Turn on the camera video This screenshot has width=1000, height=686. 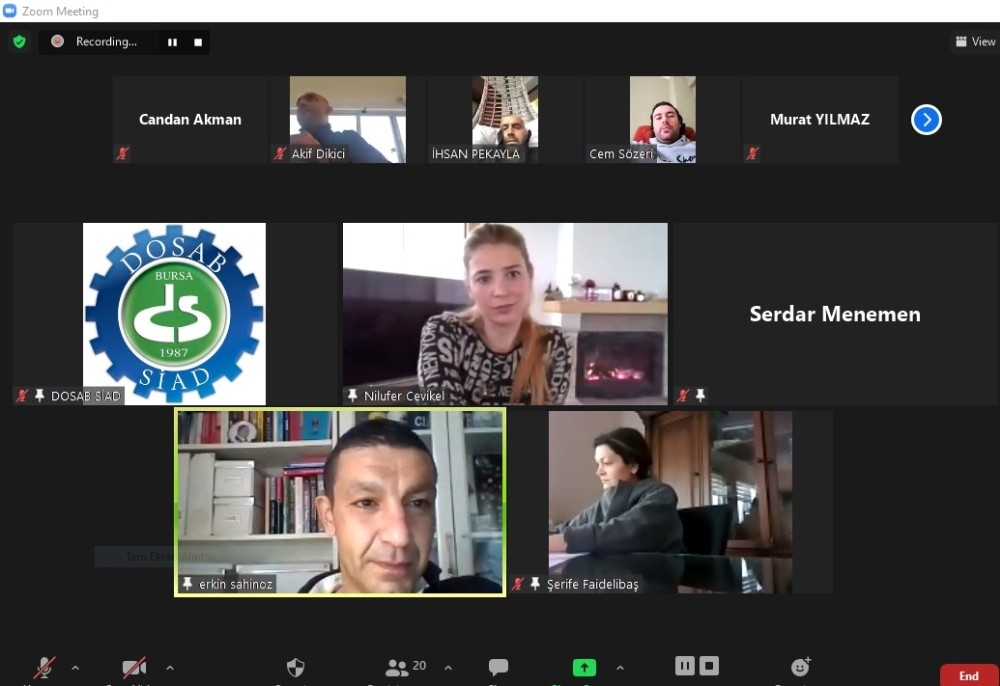tap(134, 667)
